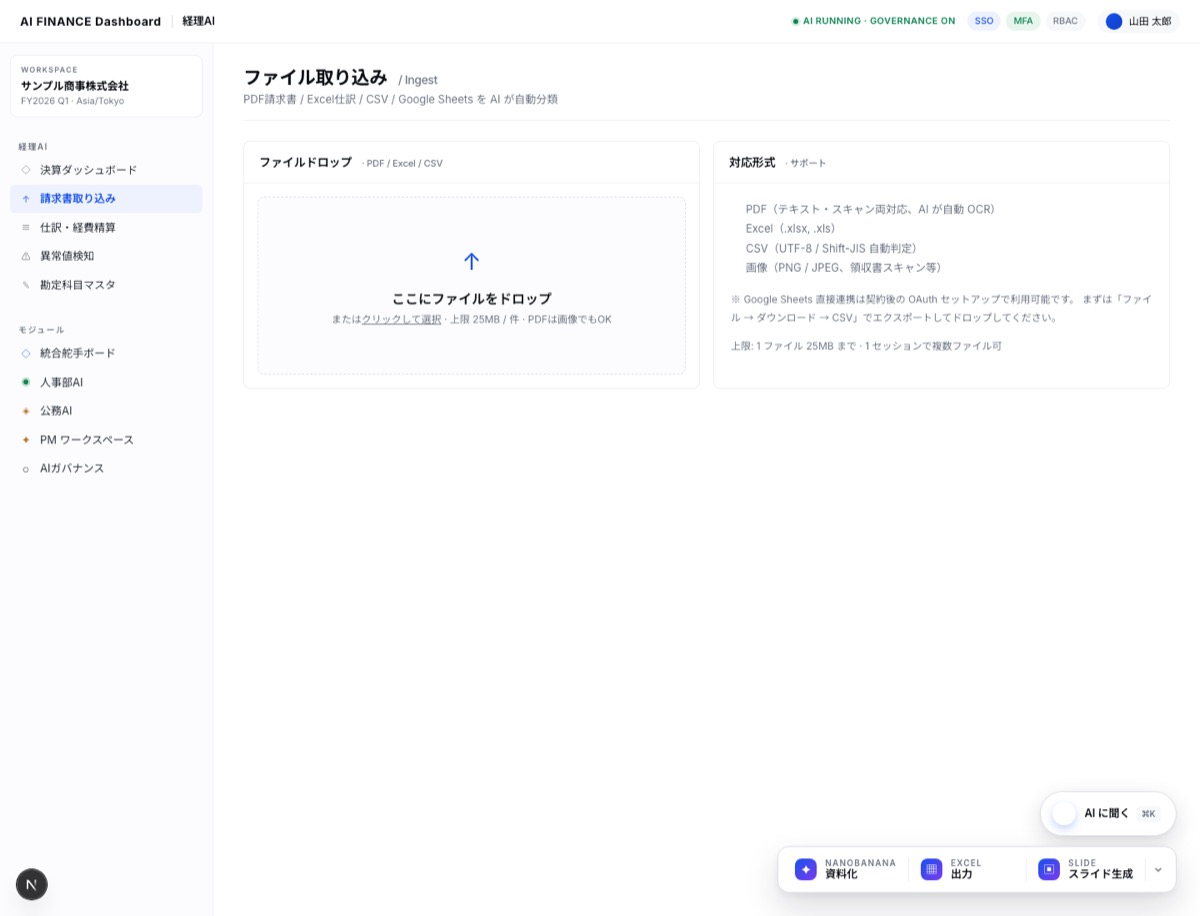Open the 山田 太郎 user menu
This screenshot has width=1200, height=916.
[x=1138, y=21]
